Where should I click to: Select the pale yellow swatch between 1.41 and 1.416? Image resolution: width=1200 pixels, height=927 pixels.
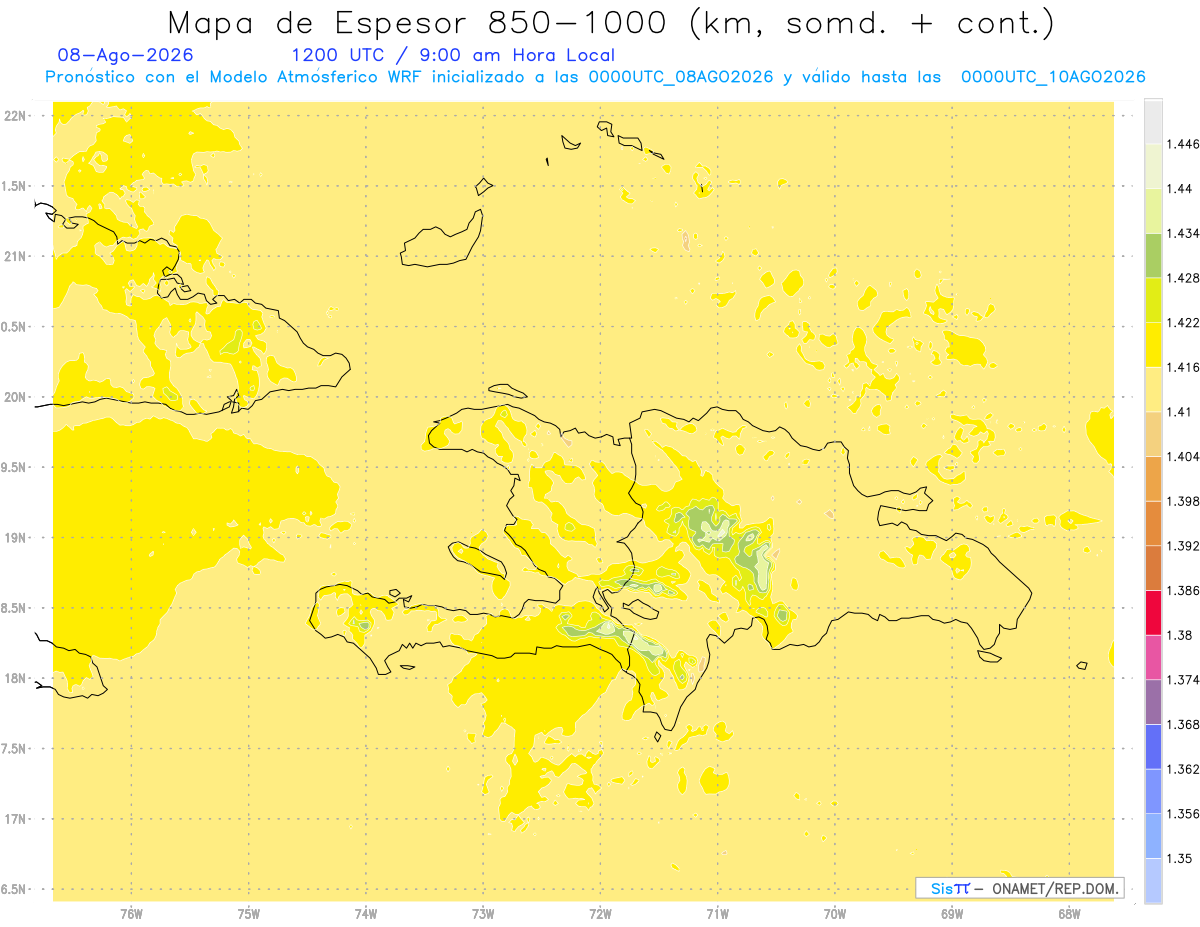[1153, 389]
